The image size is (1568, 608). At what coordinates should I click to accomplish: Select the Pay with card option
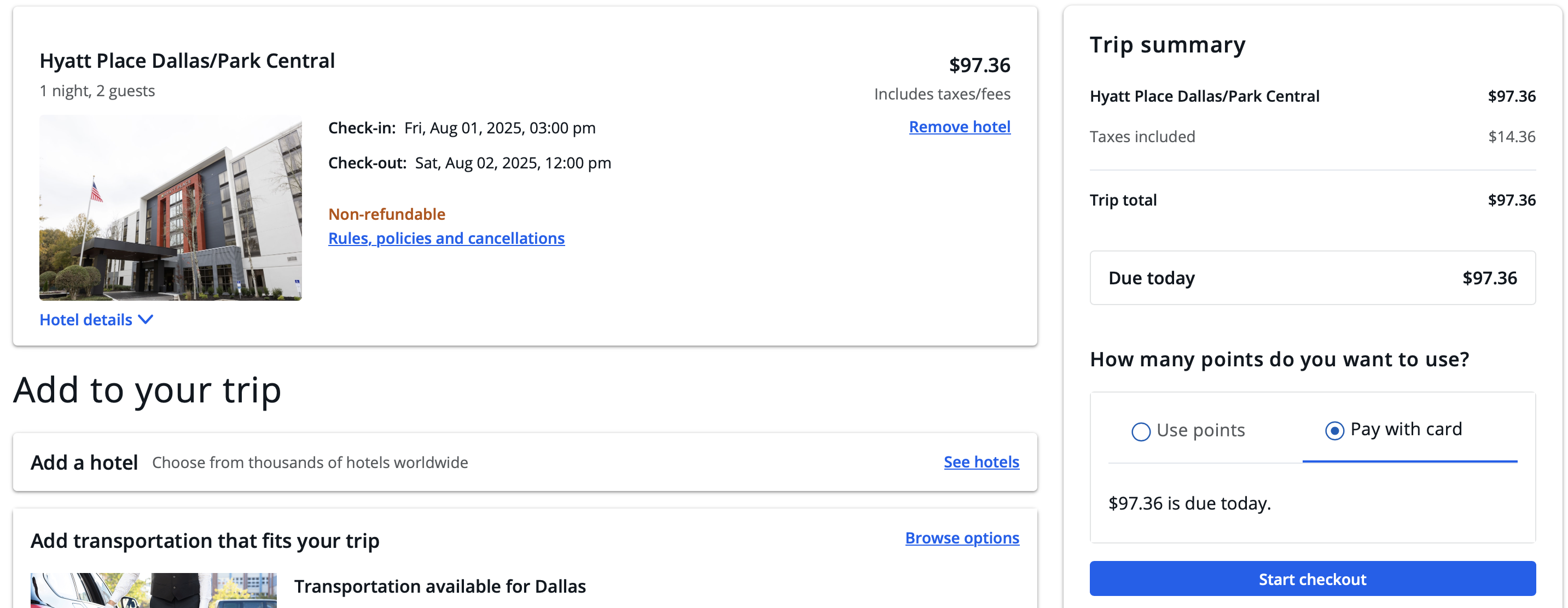[x=1334, y=430]
